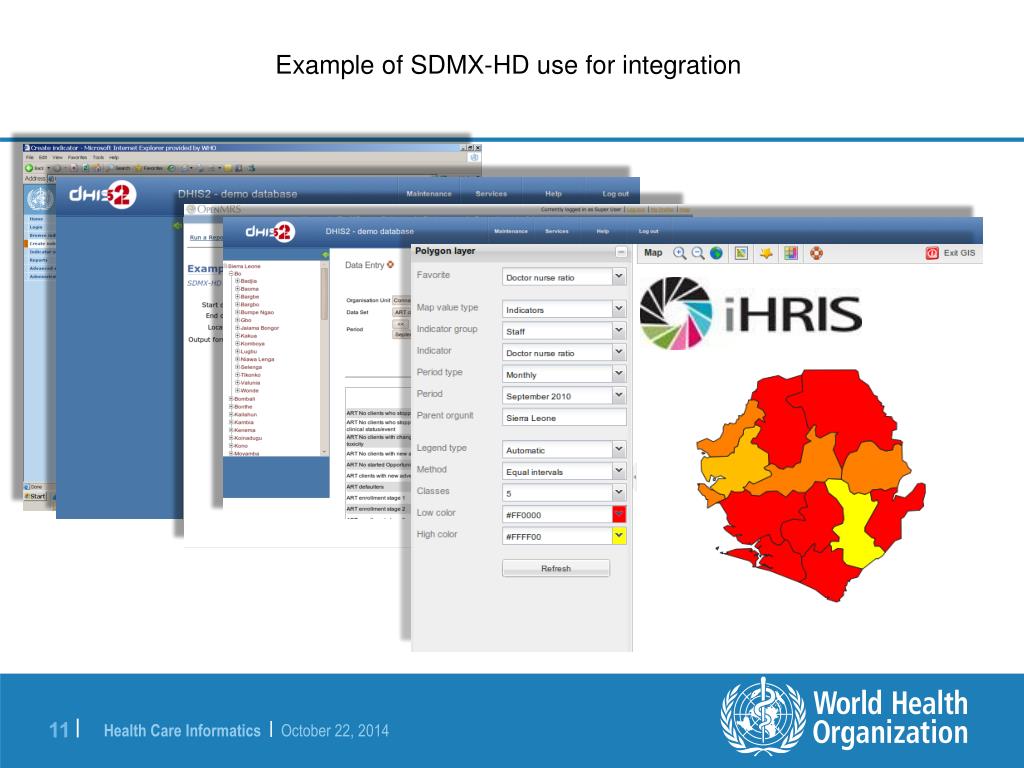The width and height of the screenshot is (1024, 768).
Task: Click the iHRIS logo
Action: pyautogui.click(x=751, y=313)
